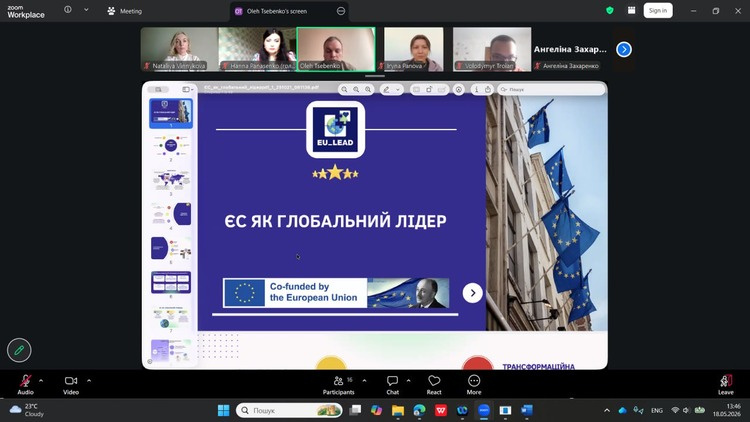
Task: Select slide 4 thumbnail in sidebar
Action: [171, 214]
